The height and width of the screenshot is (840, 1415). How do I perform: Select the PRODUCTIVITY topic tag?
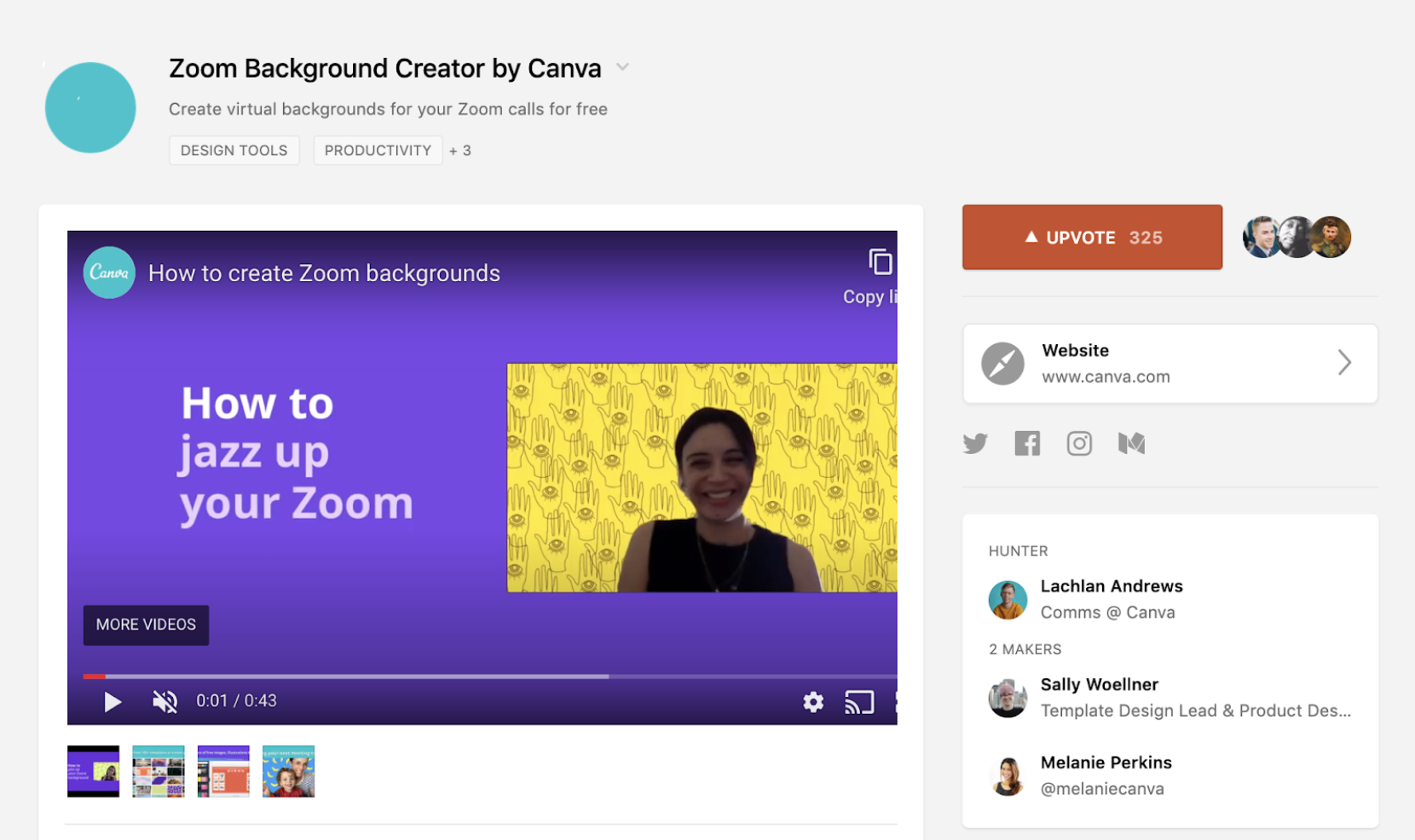(378, 151)
